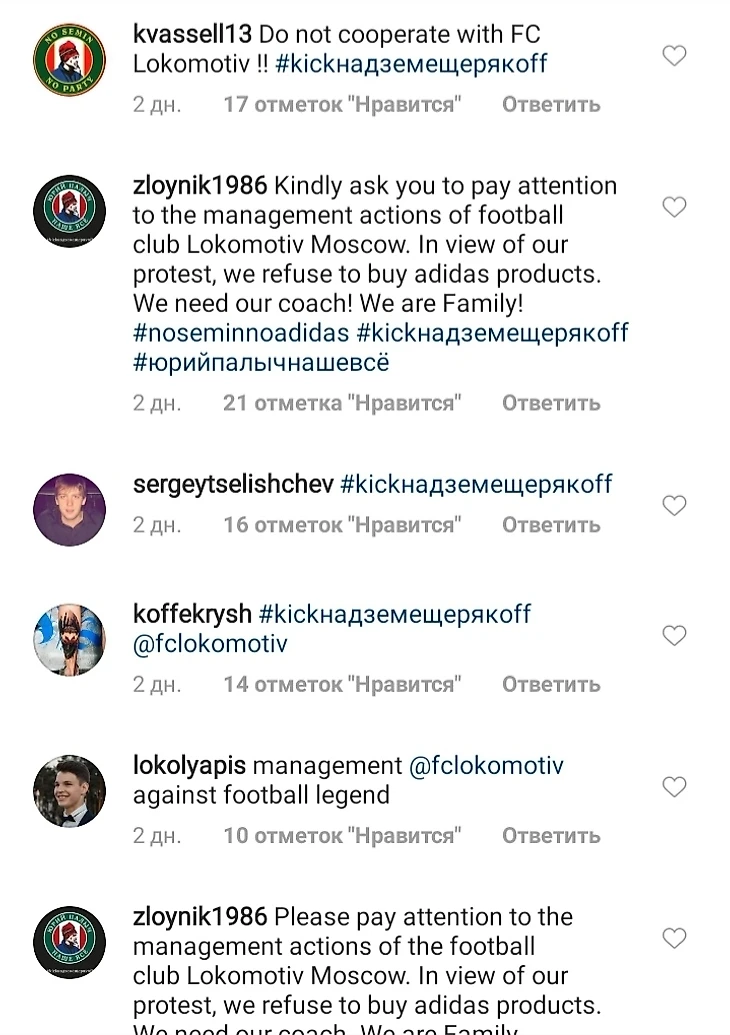View 14 отметок "Нравится" on koffekrysh's comment
730x1035 pixels.
(342, 684)
